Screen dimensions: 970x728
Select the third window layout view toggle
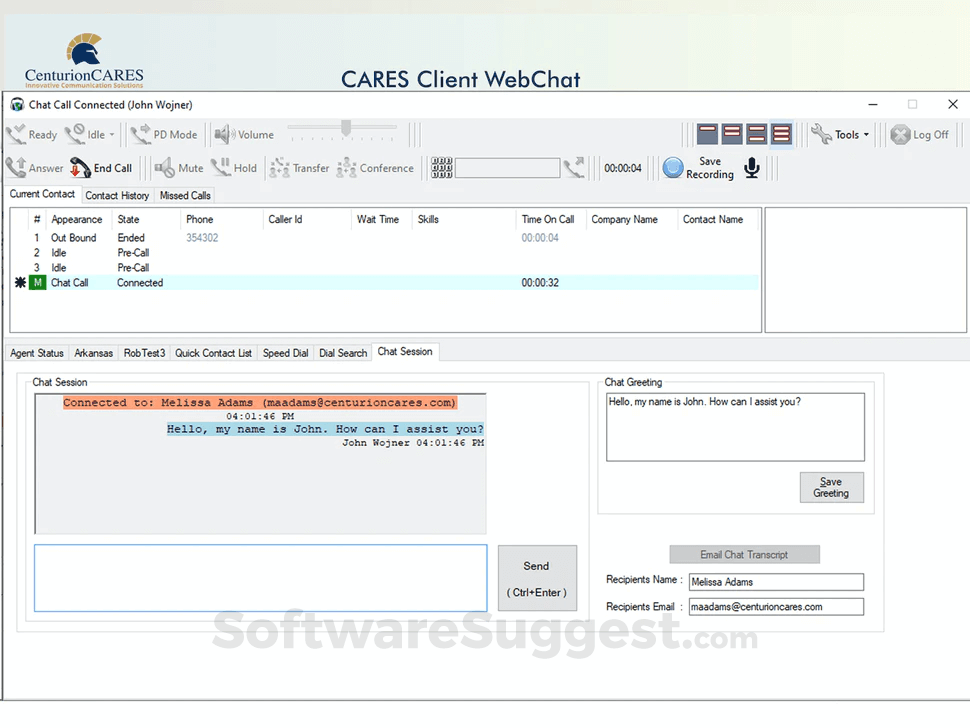coord(758,134)
